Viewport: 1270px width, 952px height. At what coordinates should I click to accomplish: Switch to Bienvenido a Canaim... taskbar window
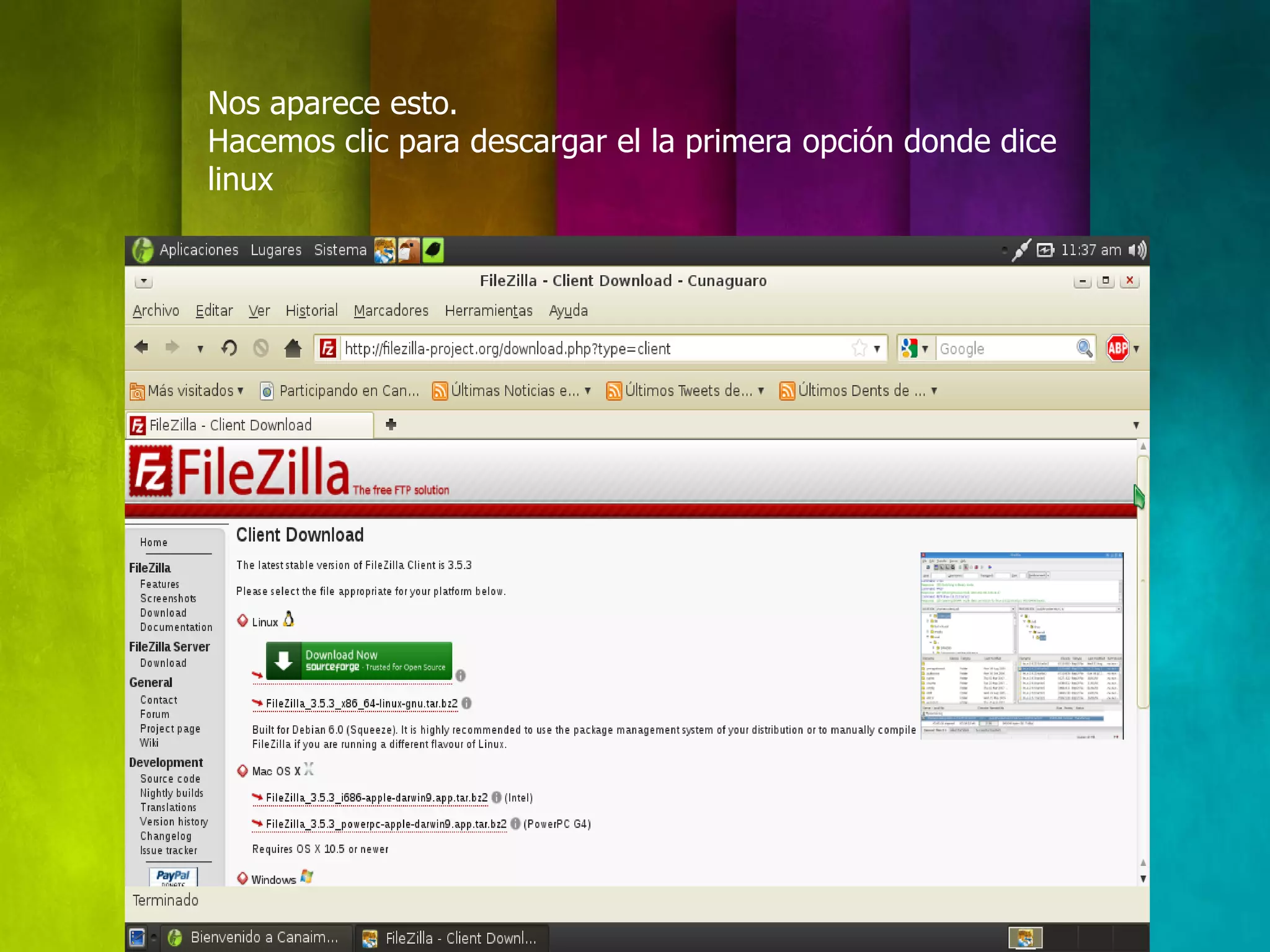coord(255,937)
